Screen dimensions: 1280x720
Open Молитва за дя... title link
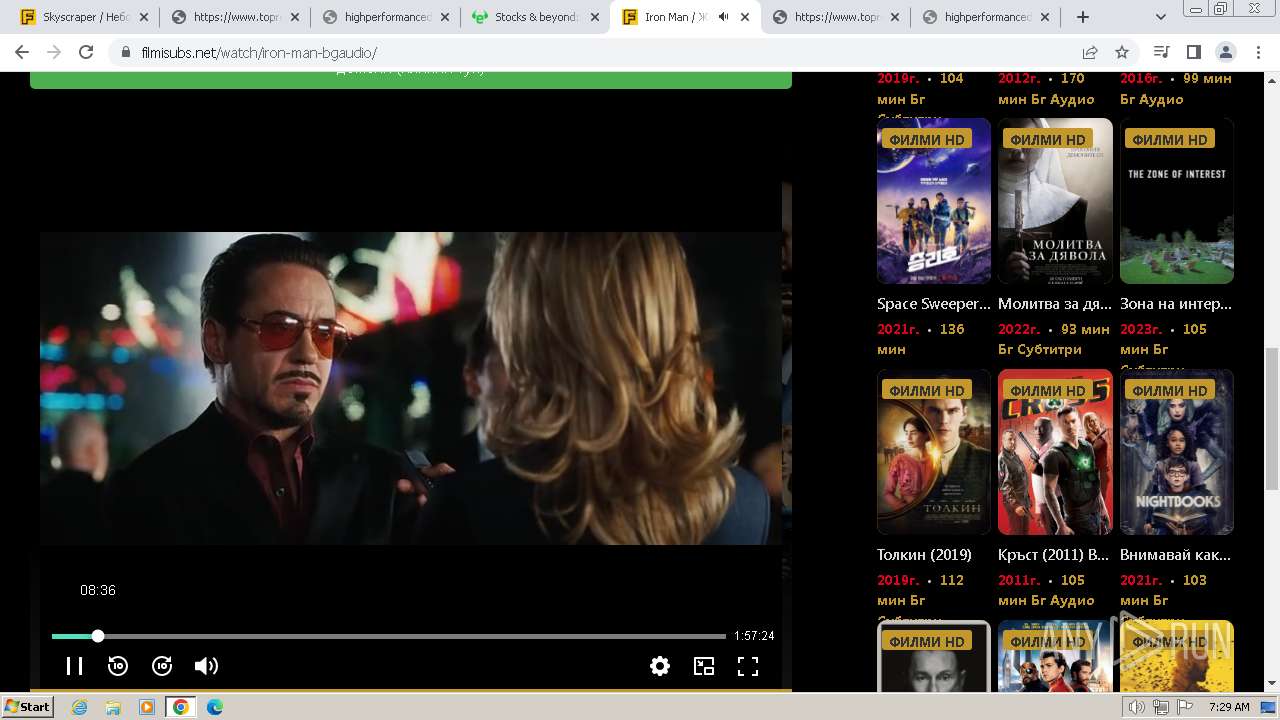click(x=1055, y=304)
